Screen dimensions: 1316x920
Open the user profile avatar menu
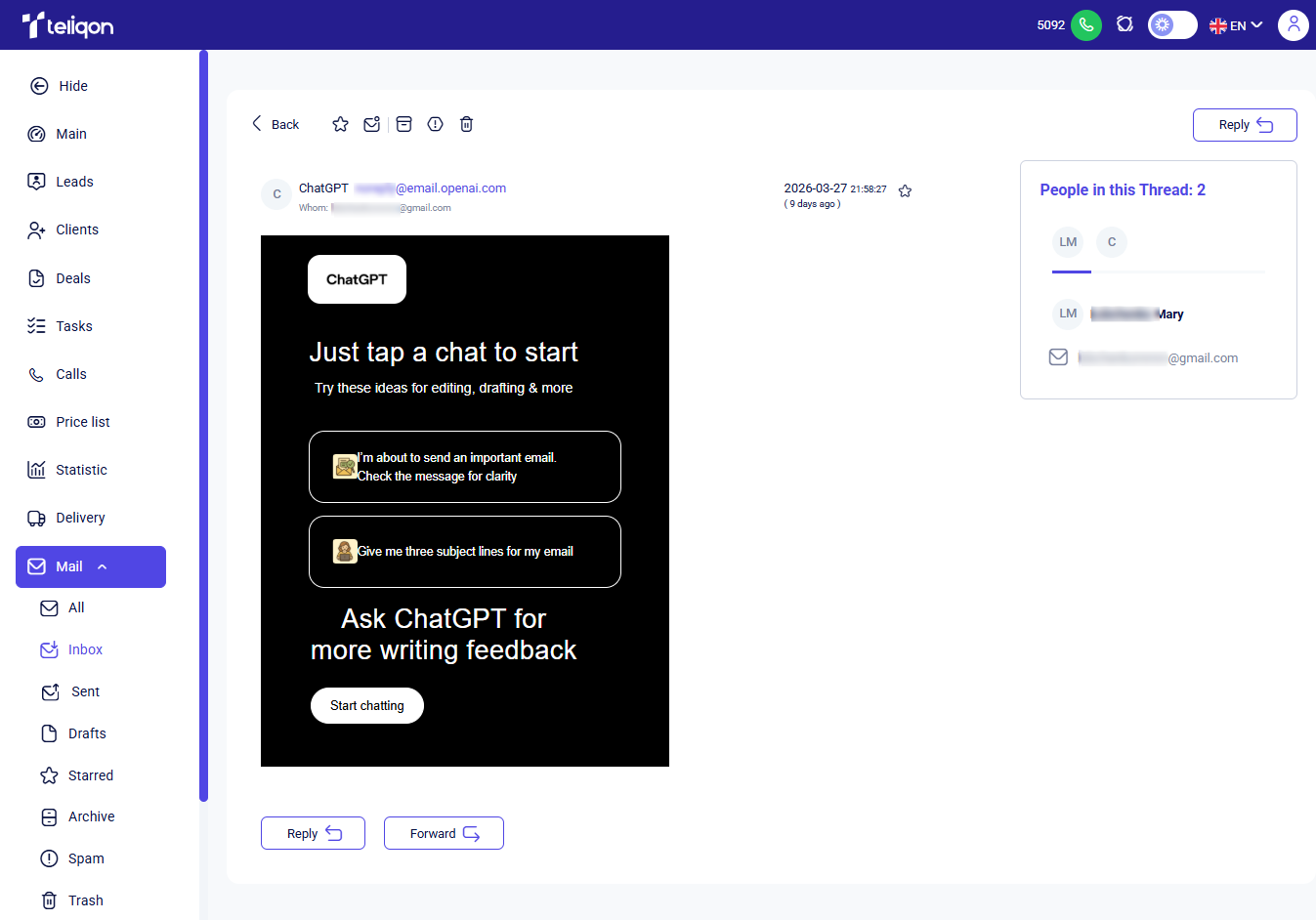(1294, 25)
